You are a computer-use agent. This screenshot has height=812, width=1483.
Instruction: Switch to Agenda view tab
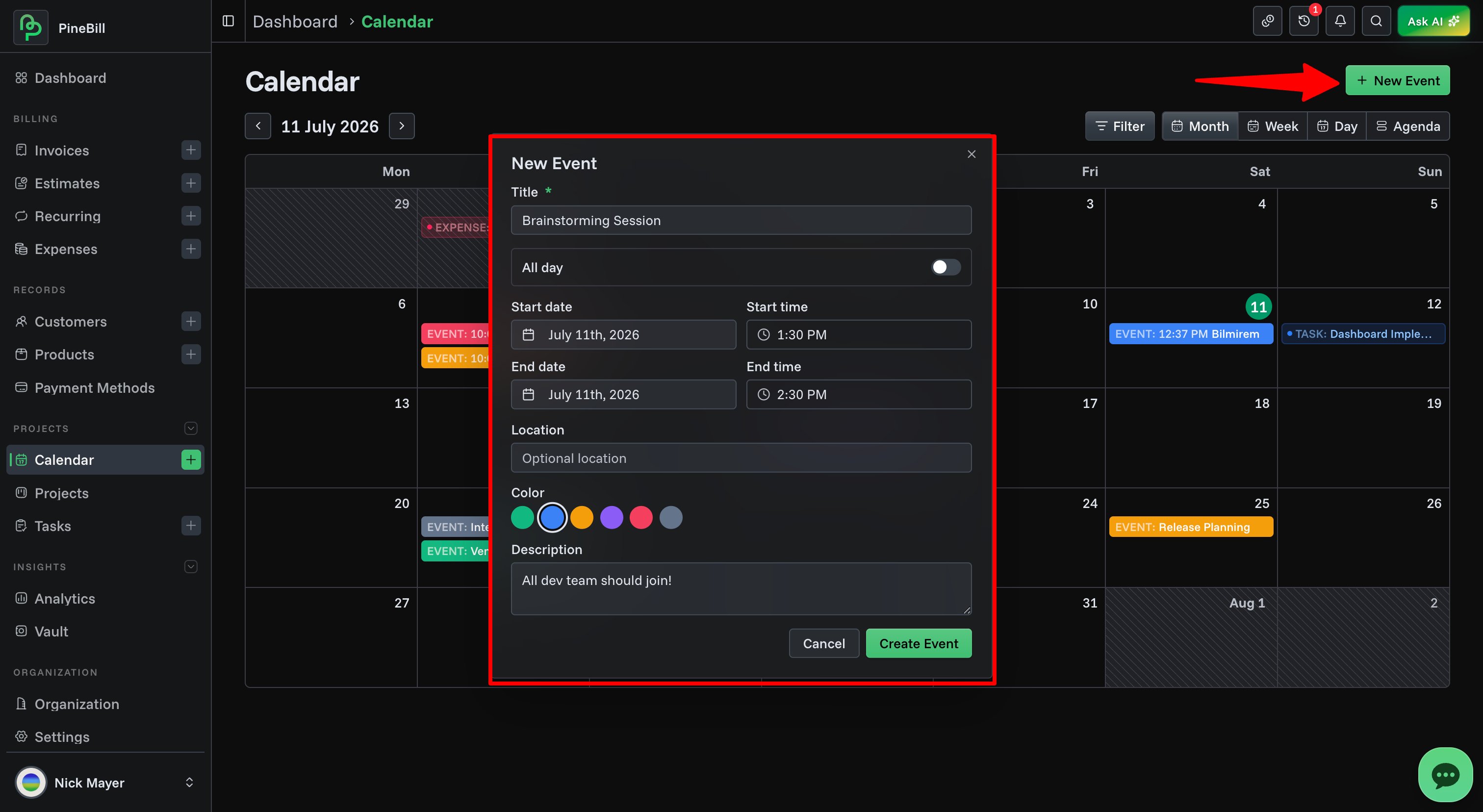point(1407,126)
